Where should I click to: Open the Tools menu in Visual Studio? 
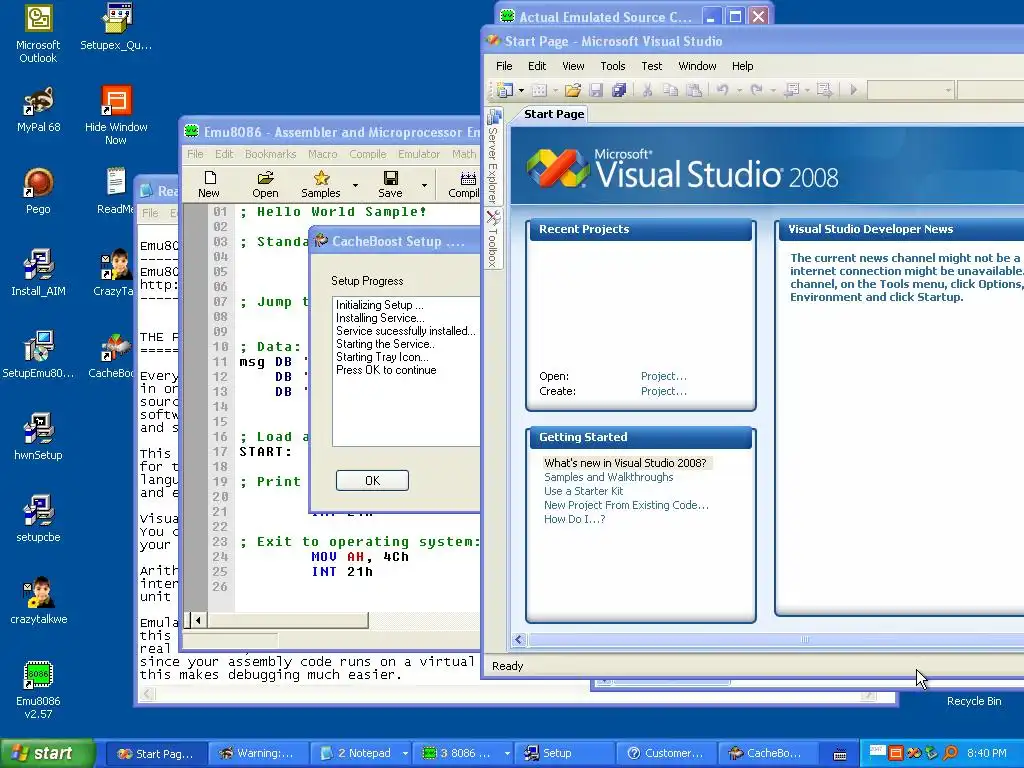tap(613, 66)
